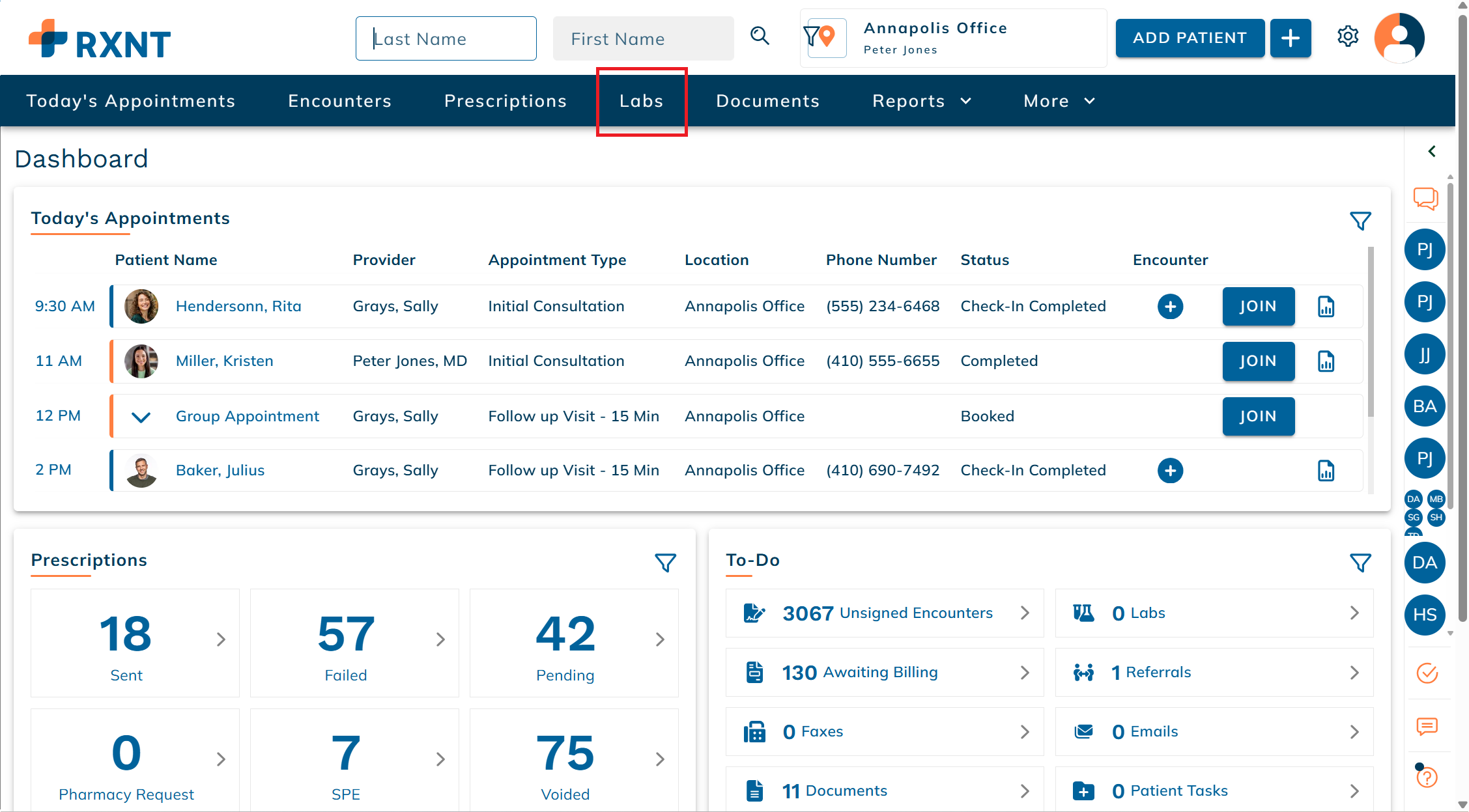Click the search magnifier icon
Screen dimensions: 1469x812
760,36
